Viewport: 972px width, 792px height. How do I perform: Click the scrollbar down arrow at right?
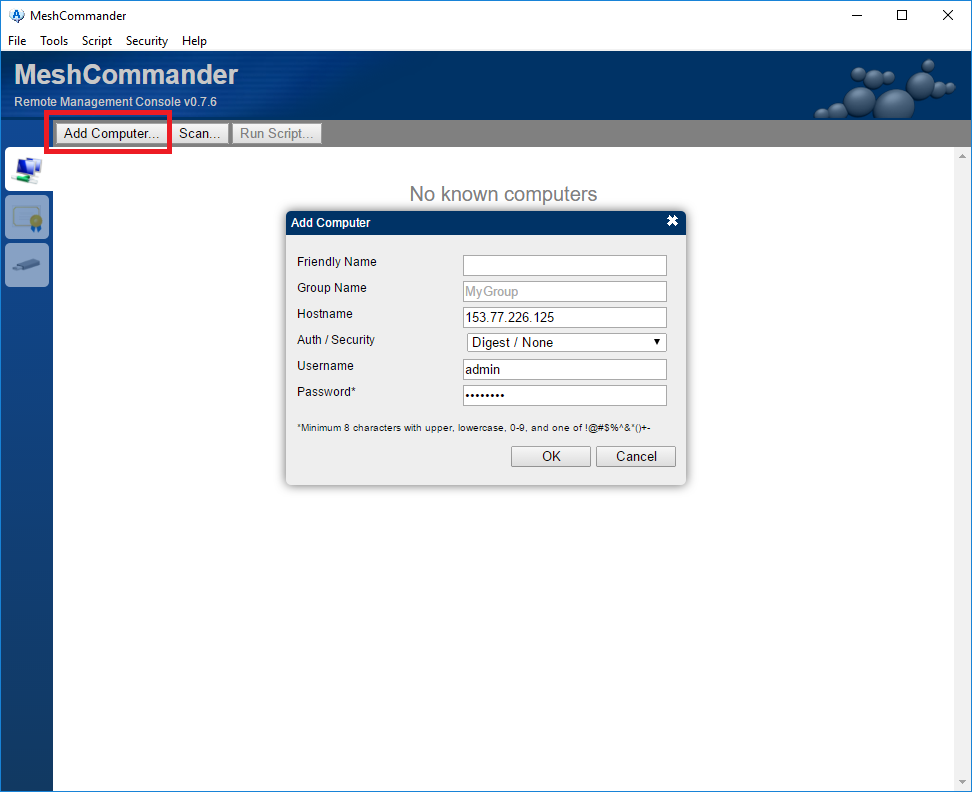click(x=962, y=782)
